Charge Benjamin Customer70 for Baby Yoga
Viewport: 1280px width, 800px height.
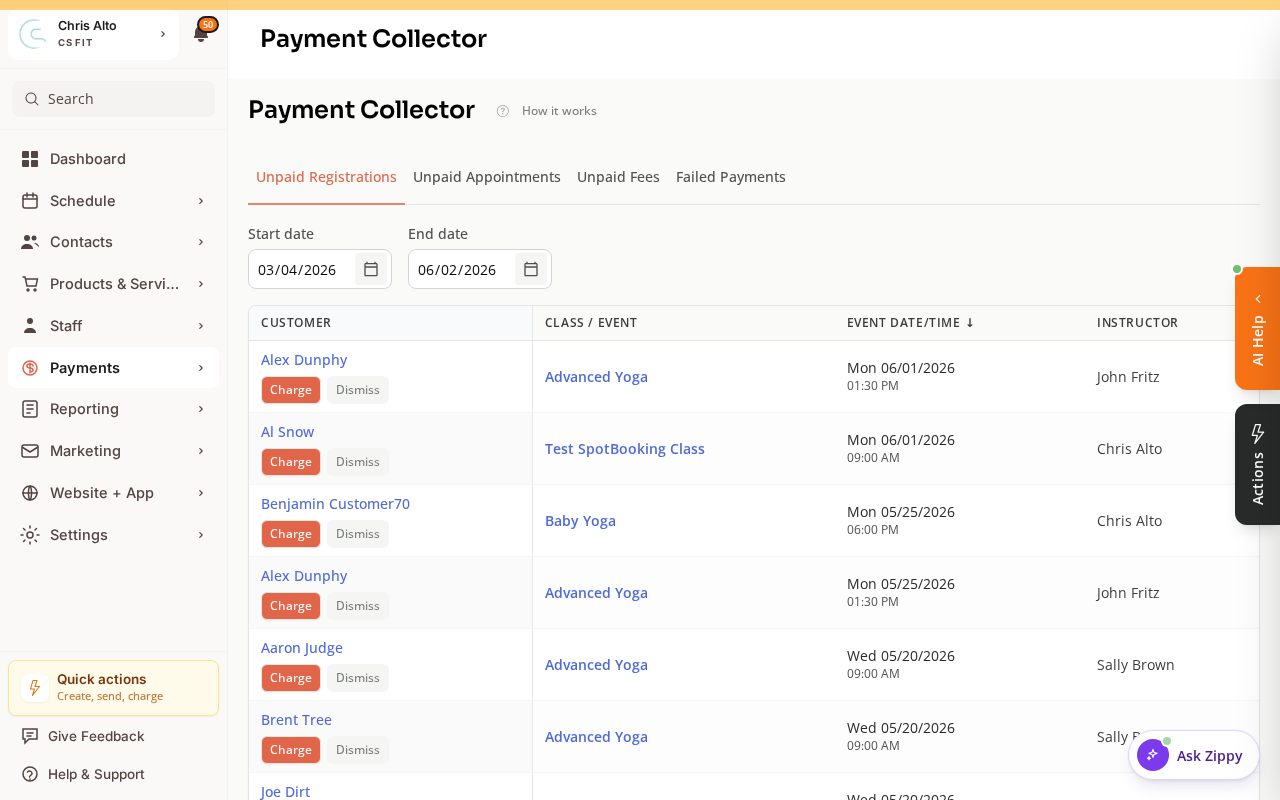coord(291,534)
